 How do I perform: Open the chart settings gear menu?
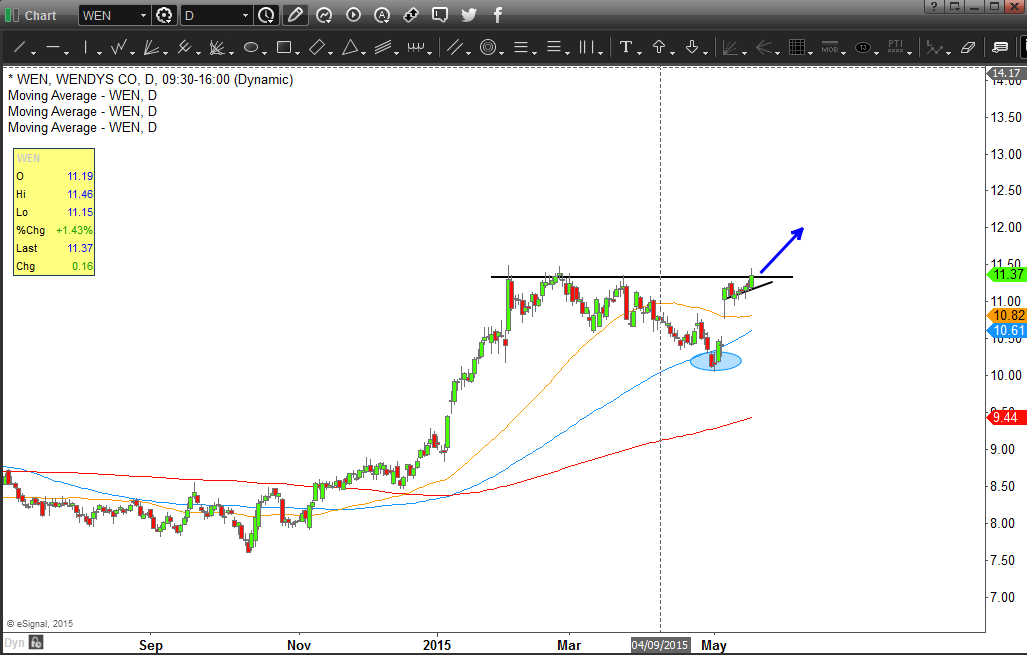pyautogui.click(x=164, y=15)
